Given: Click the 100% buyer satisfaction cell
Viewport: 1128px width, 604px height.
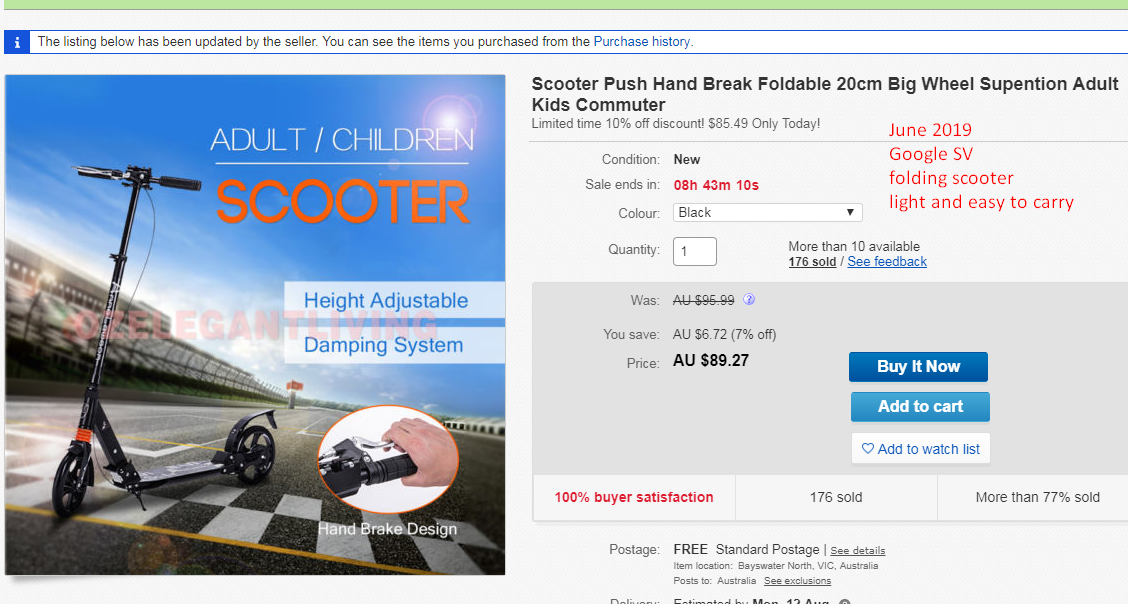Looking at the screenshot, I should click(x=634, y=498).
